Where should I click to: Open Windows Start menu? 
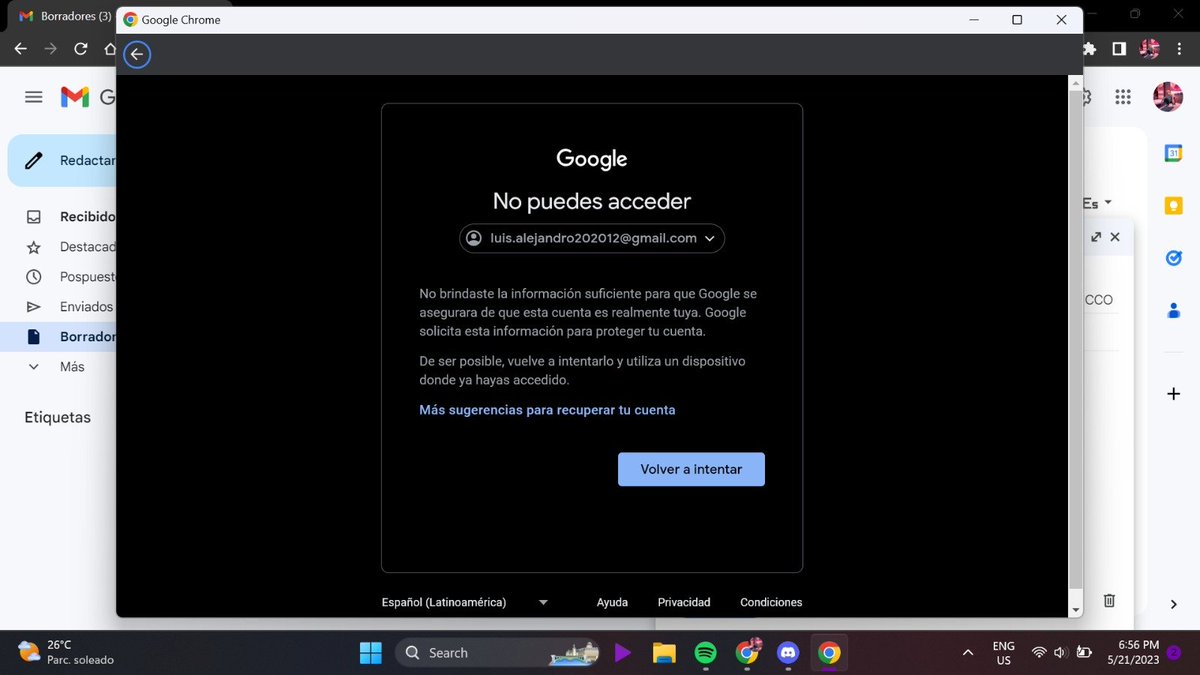point(371,653)
